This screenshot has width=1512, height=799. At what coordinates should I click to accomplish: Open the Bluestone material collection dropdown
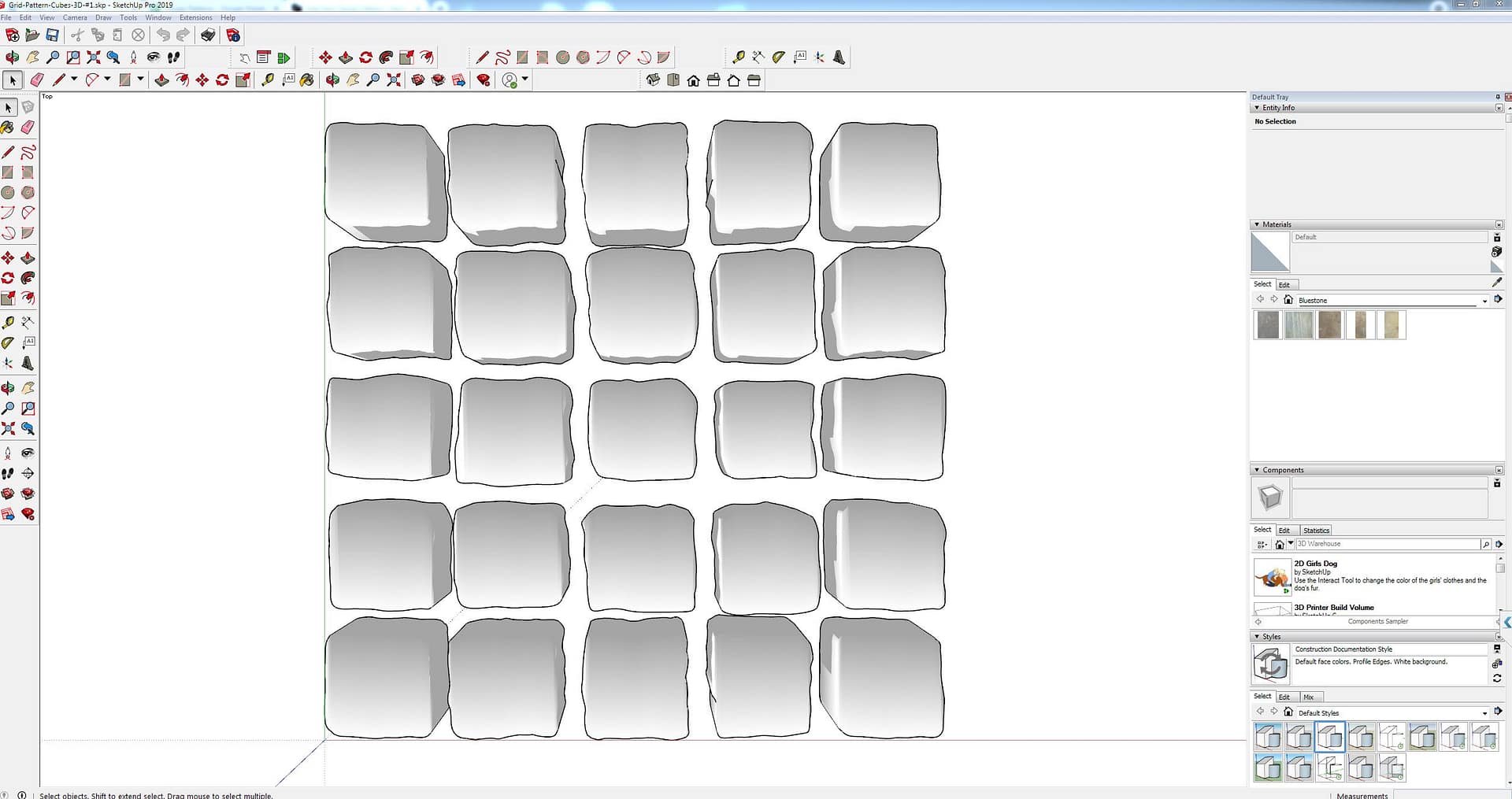point(1484,301)
